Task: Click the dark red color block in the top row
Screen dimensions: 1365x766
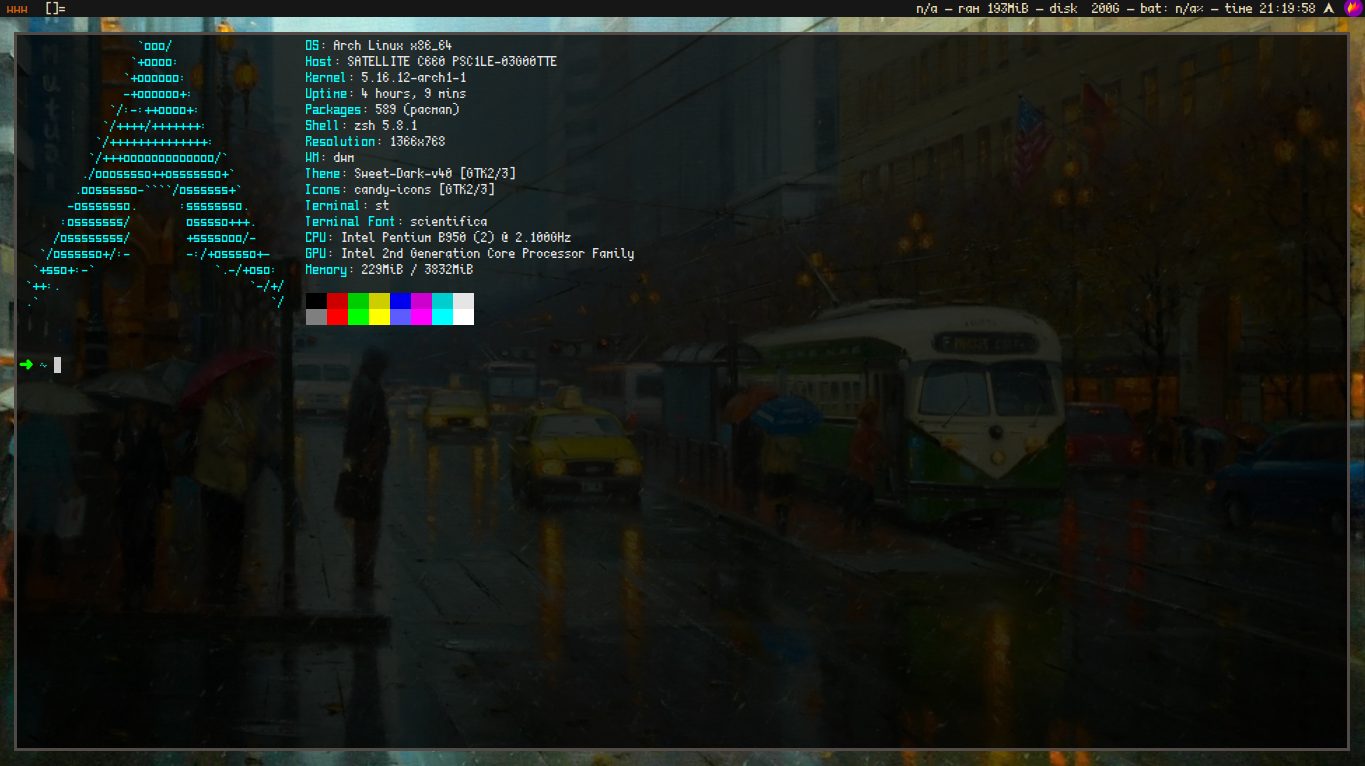Action: [337, 301]
